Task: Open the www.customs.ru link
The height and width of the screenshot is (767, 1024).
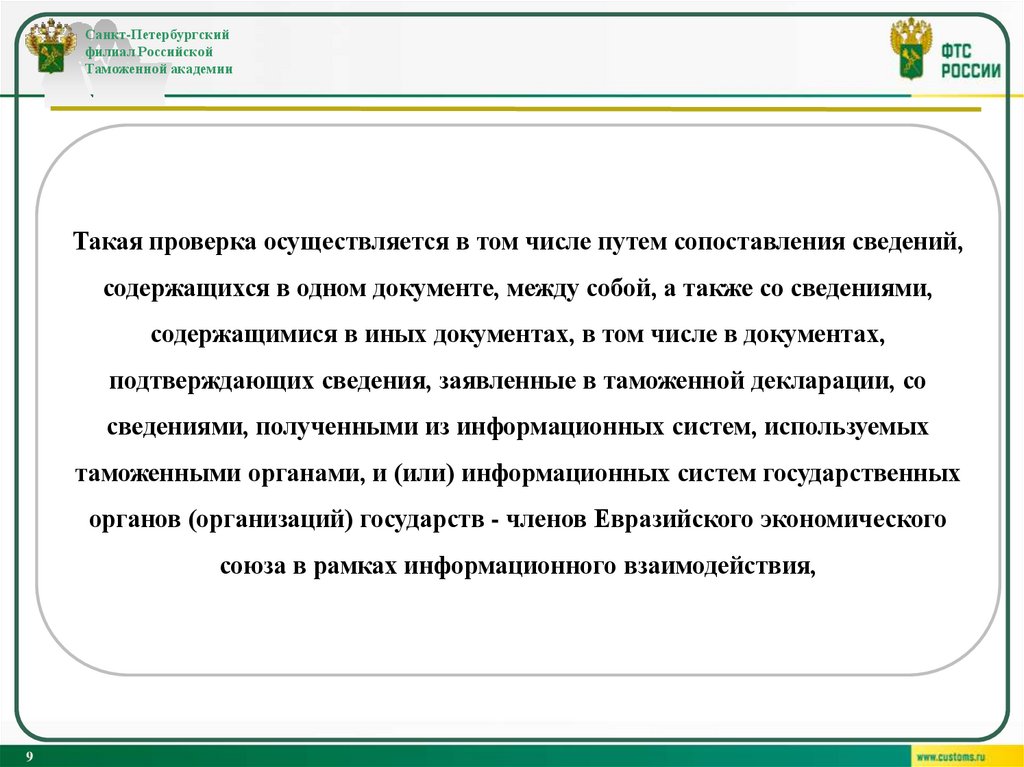Action: 950,757
